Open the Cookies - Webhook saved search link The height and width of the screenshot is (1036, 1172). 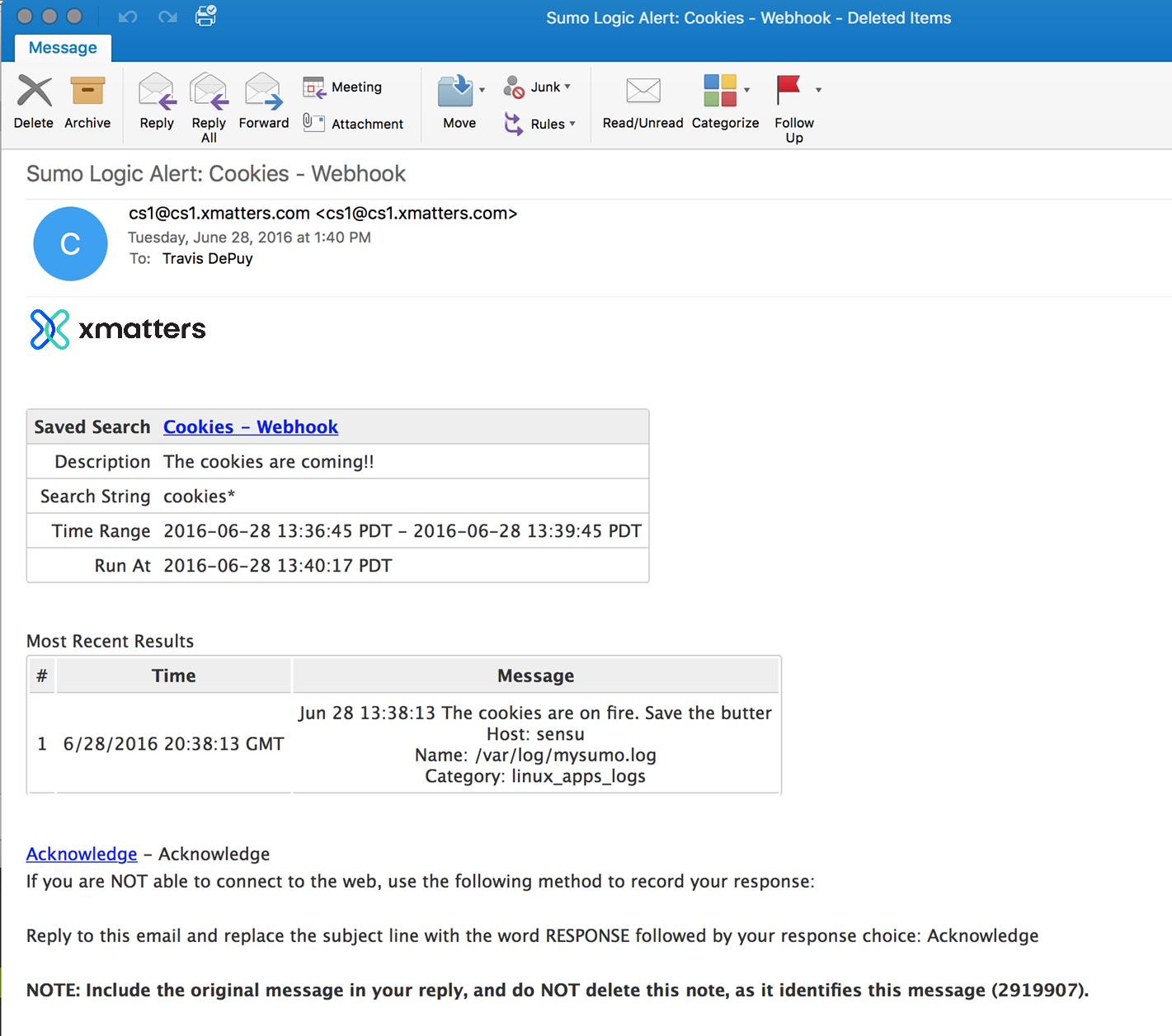coord(251,427)
